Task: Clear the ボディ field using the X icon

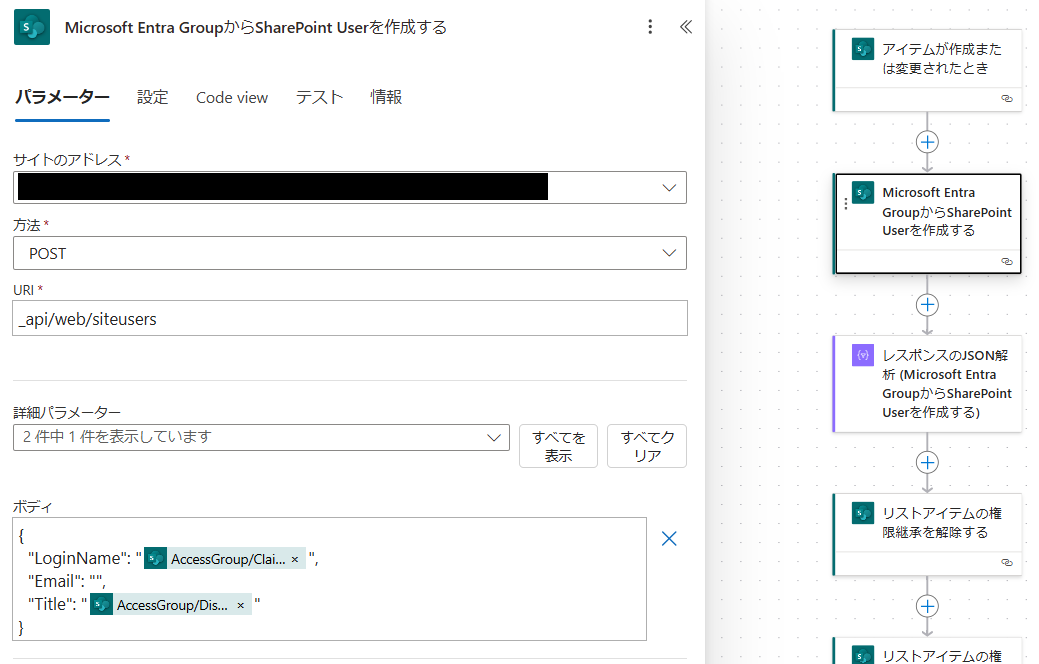Action: tap(669, 538)
